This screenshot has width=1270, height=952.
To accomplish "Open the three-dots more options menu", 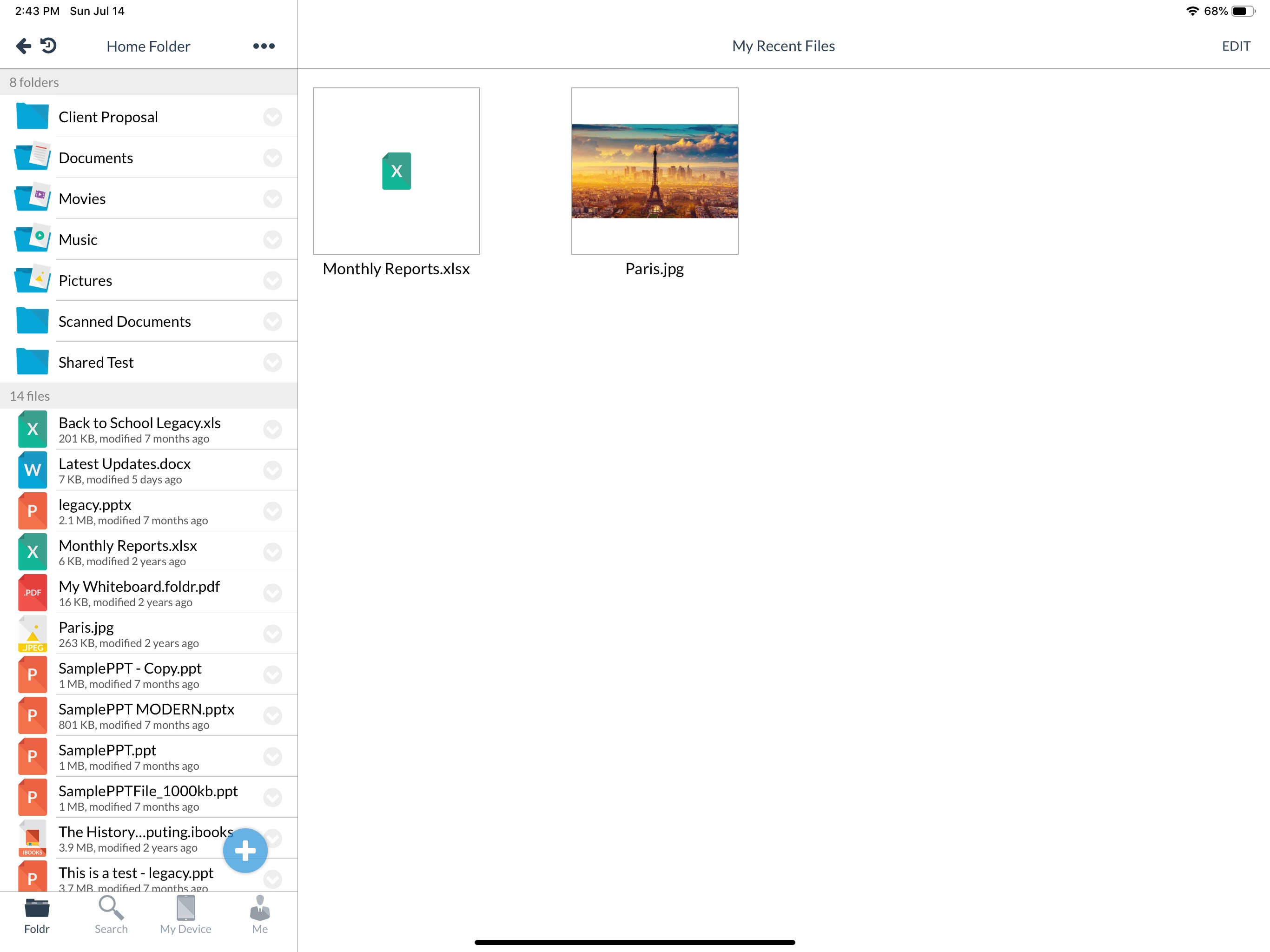I will point(264,46).
